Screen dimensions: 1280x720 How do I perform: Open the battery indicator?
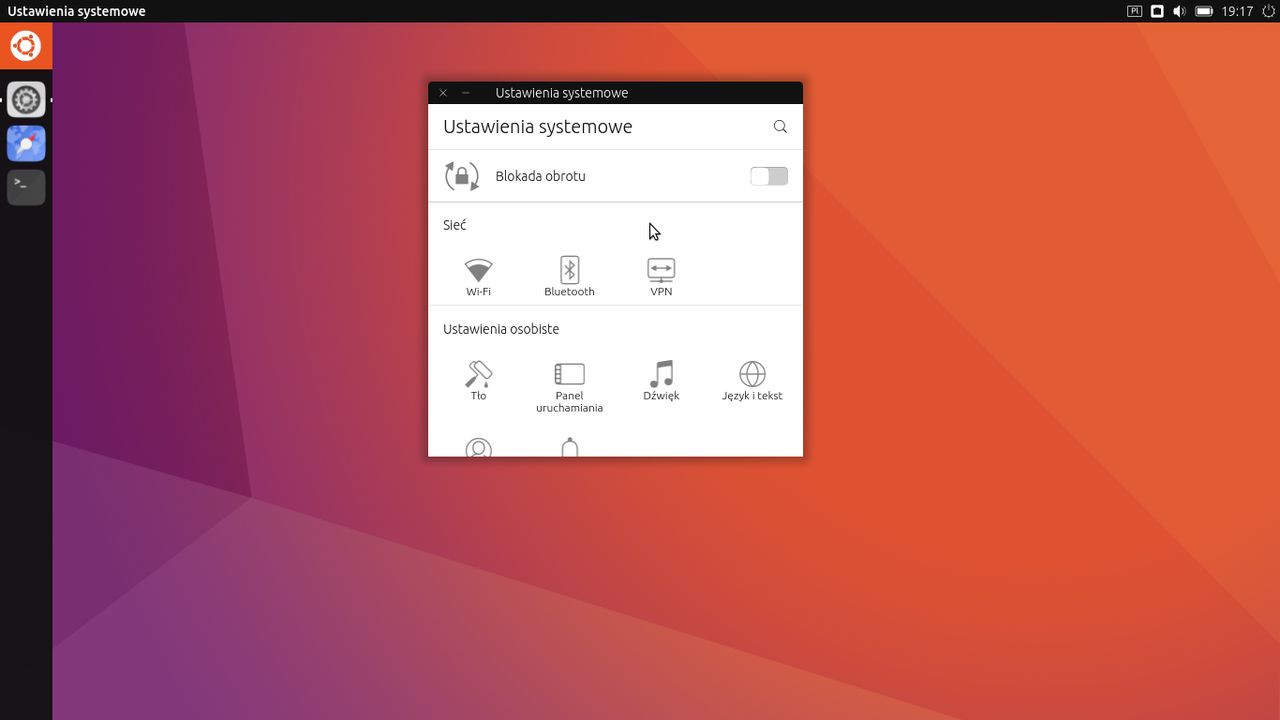[x=1204, y=11]
